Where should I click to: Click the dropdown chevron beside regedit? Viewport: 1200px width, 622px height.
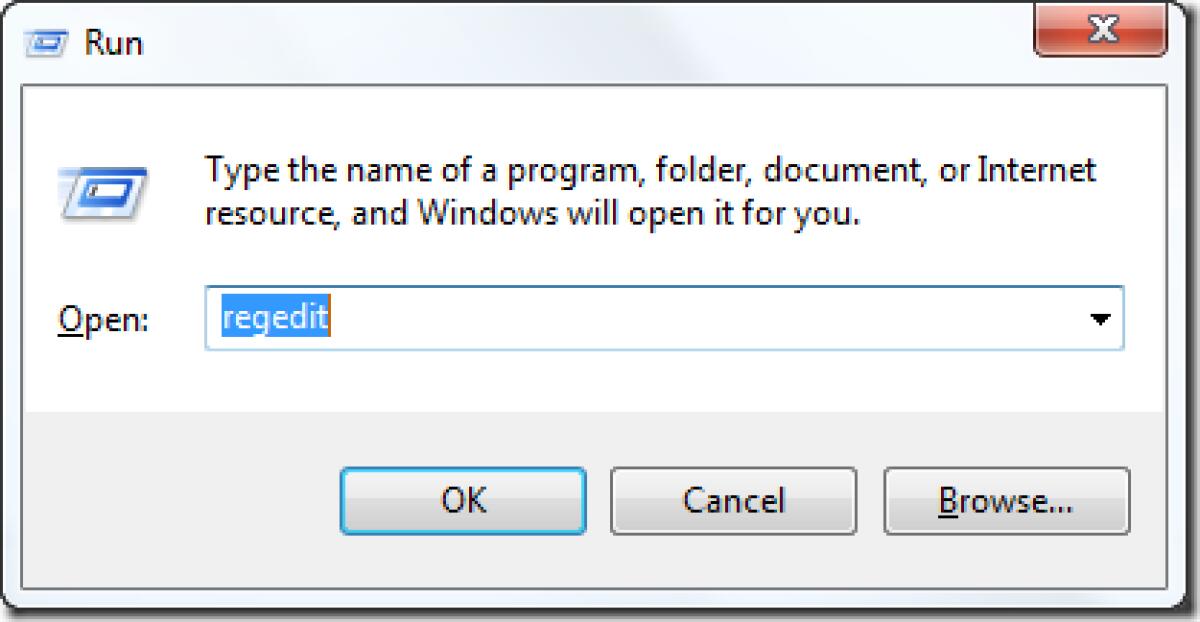coord(1100,318)
